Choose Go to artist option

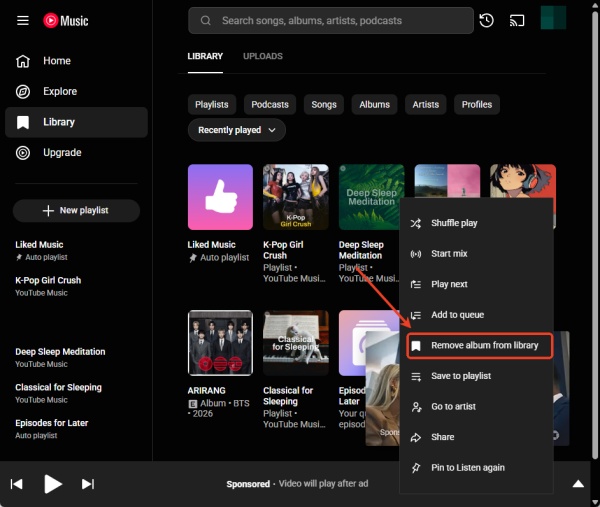(476, 407)
